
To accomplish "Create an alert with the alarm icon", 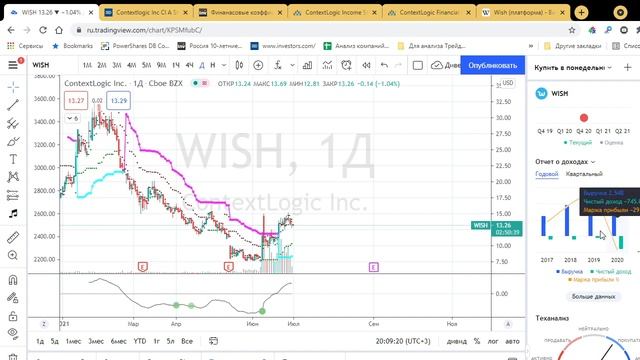I will pos(347,65).
